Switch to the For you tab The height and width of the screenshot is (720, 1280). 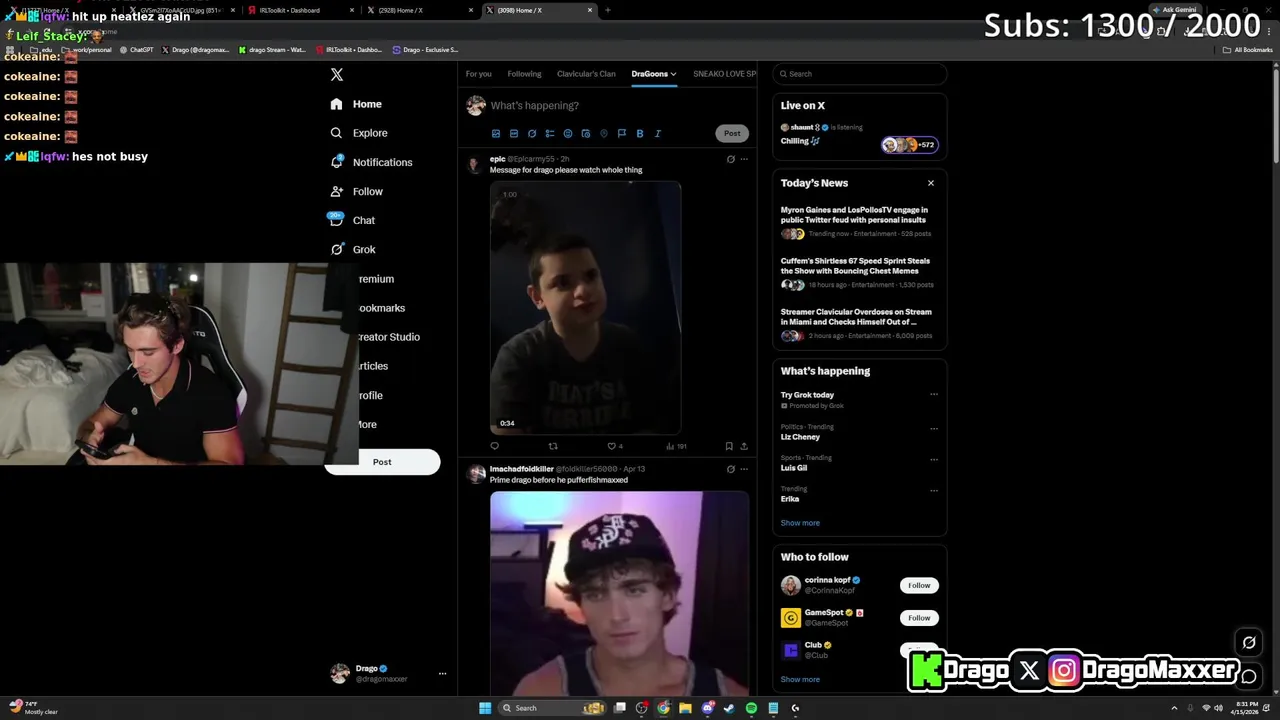pos(478,74)
